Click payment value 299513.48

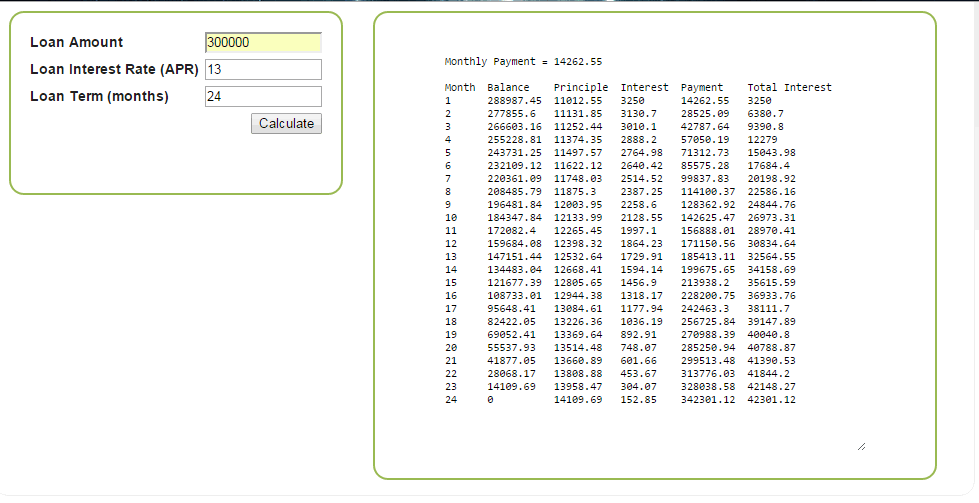(708, 361)
